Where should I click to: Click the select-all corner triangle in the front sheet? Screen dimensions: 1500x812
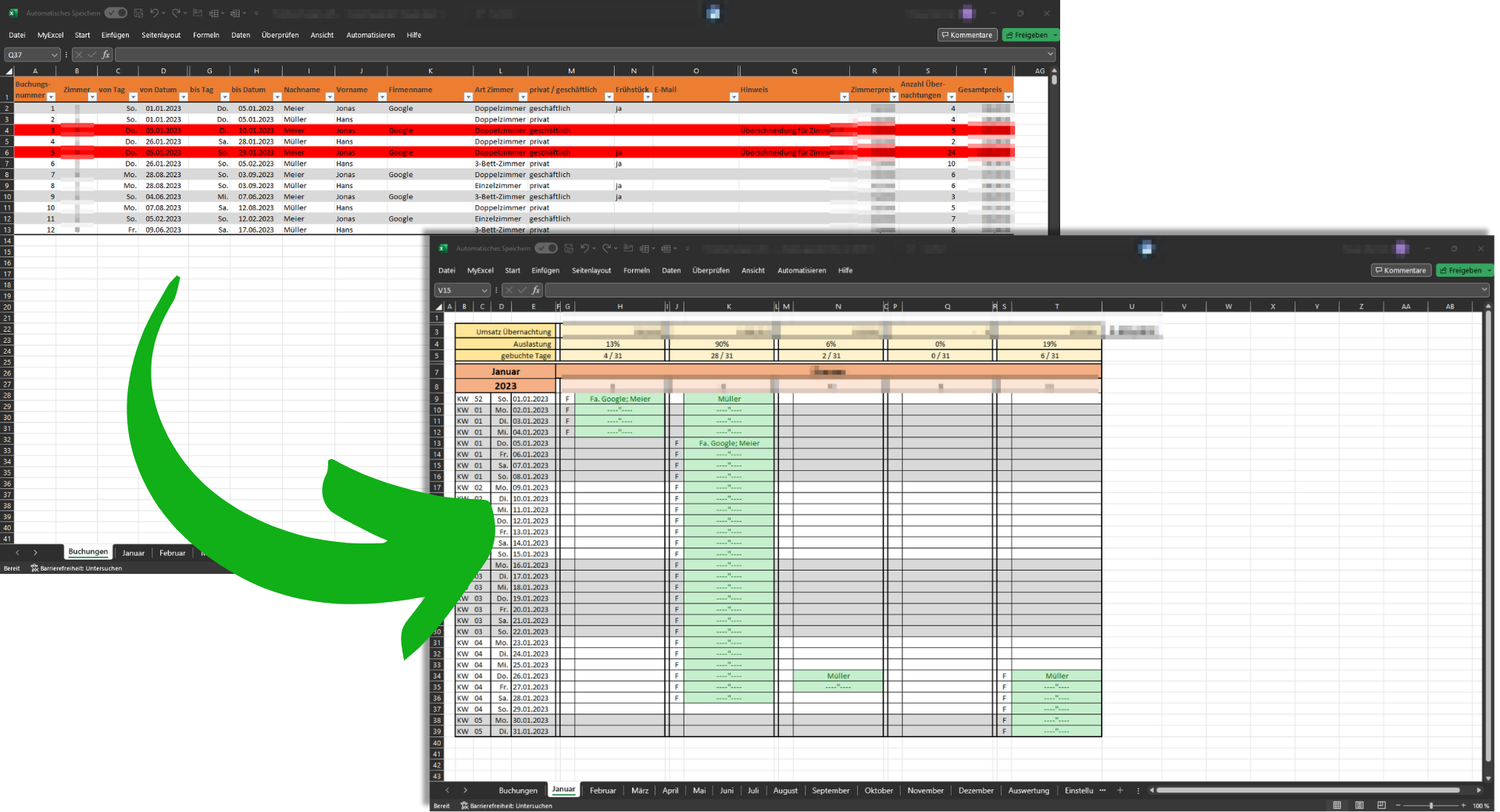click(x=438, y=307)
